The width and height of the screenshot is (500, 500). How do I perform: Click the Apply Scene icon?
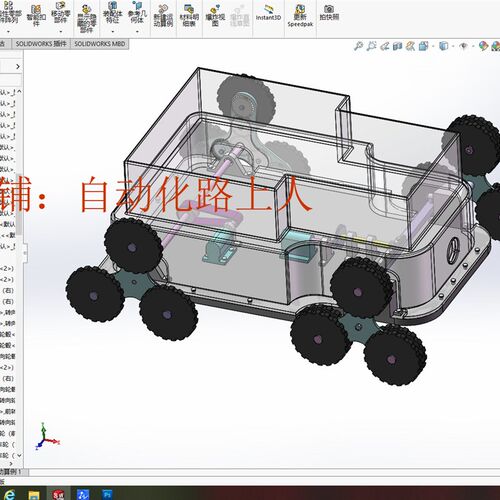click(495, 46)
